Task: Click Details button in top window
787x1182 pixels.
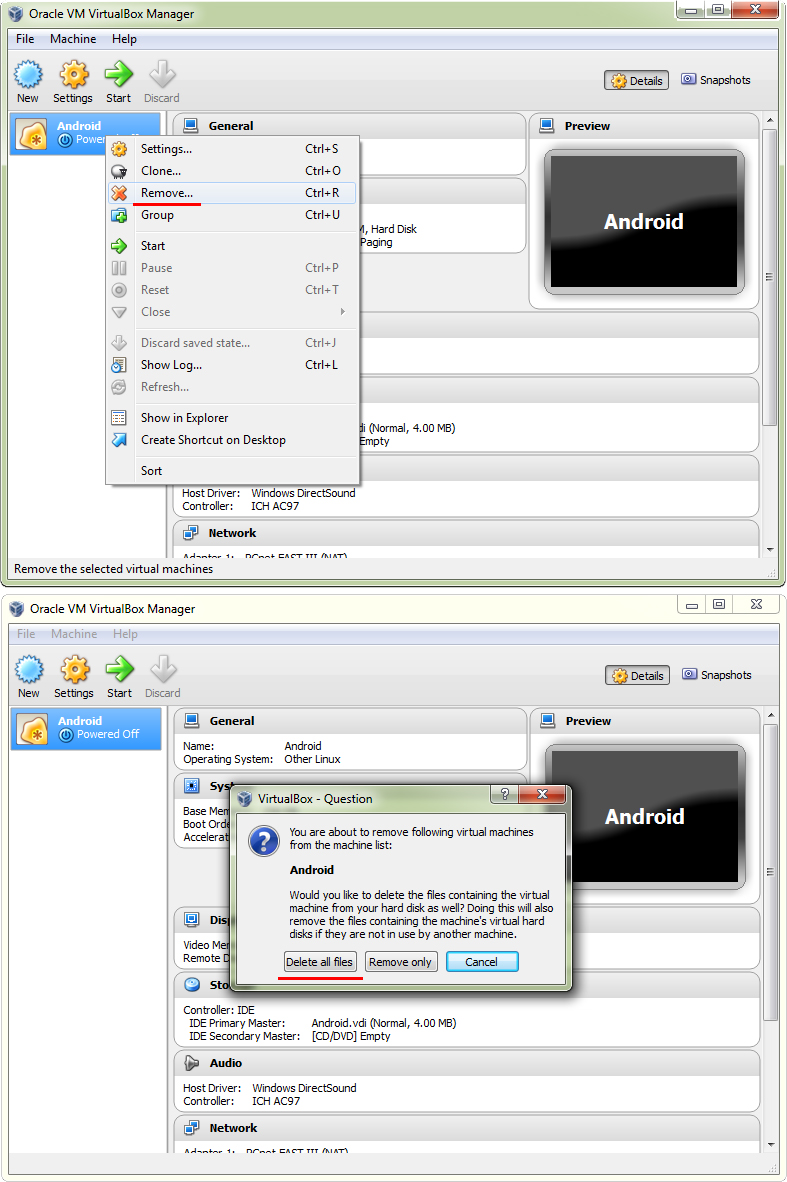Action: [x=637, y=81]
